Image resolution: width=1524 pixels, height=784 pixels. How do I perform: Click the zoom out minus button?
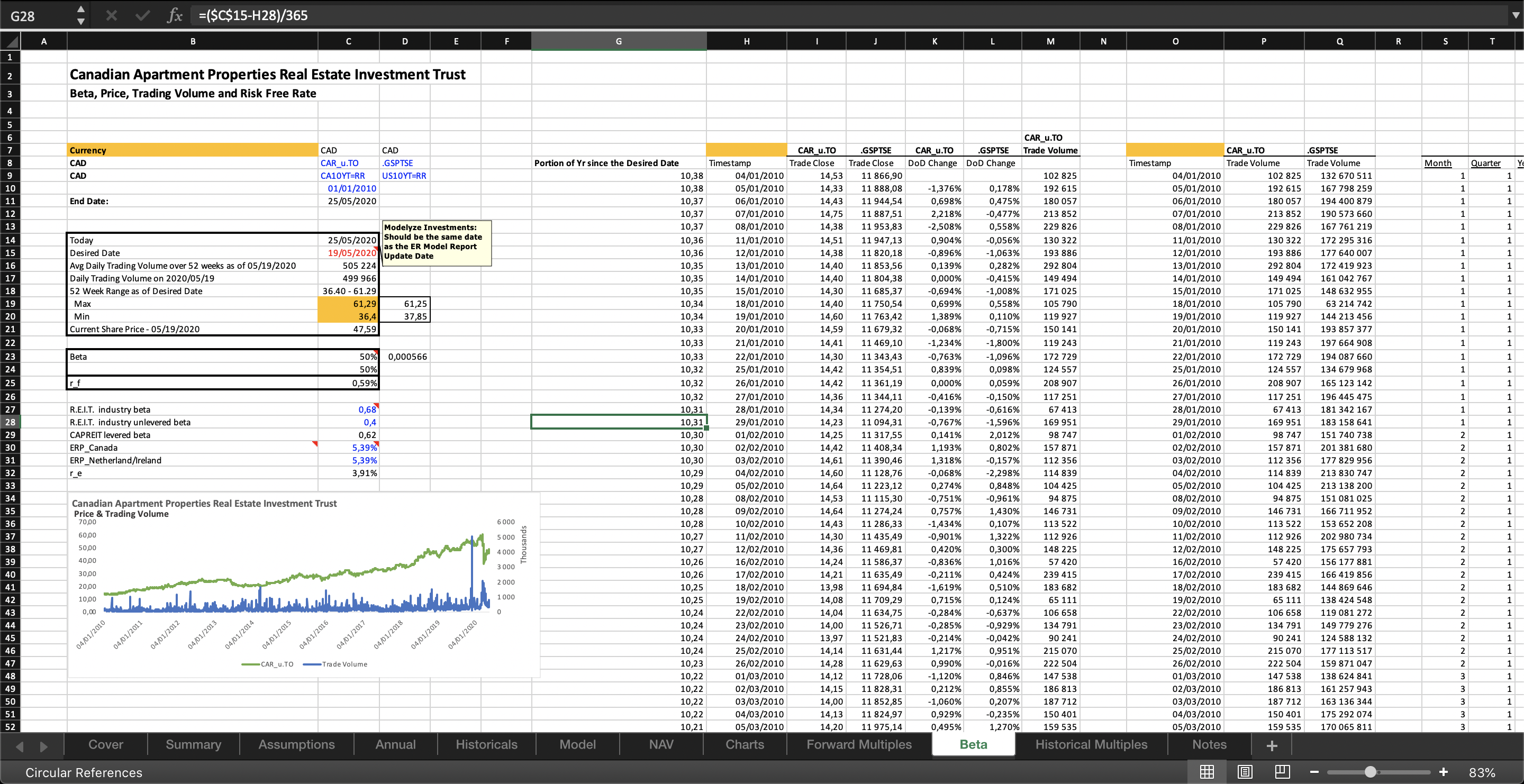click(x=1314, y=772)
